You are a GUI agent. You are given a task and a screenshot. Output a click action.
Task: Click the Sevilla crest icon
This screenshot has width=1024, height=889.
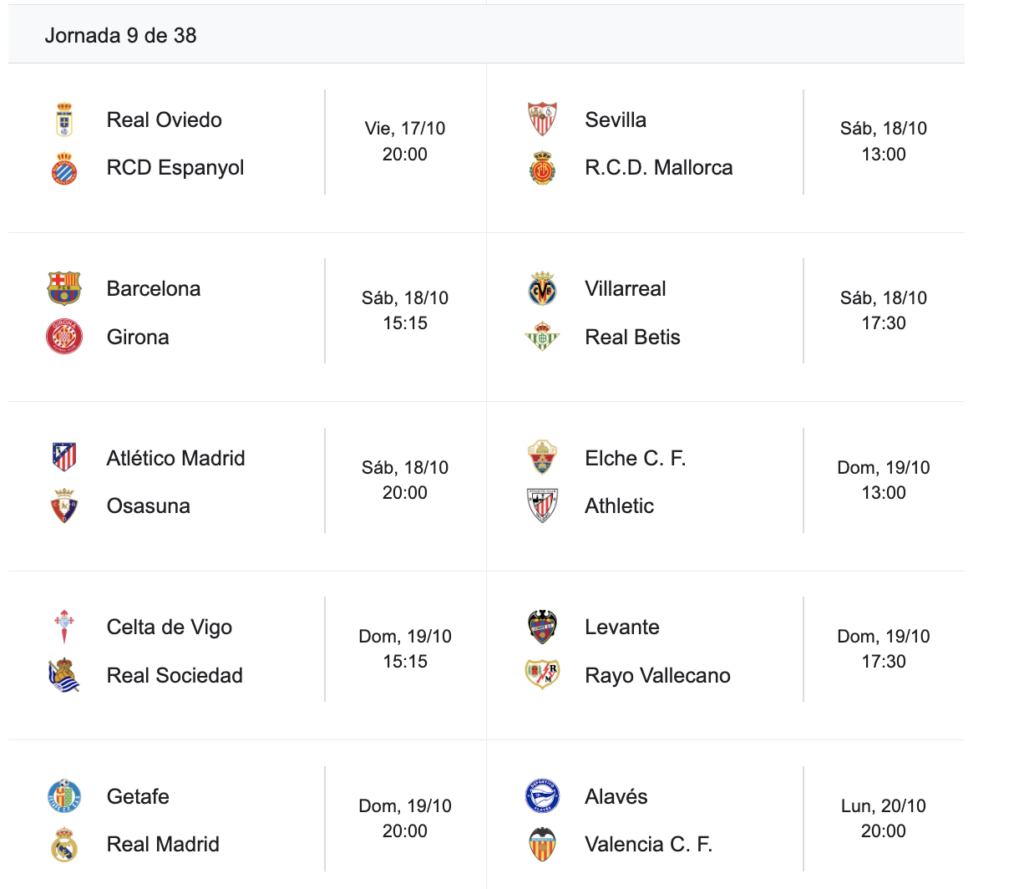coord(542,120)
